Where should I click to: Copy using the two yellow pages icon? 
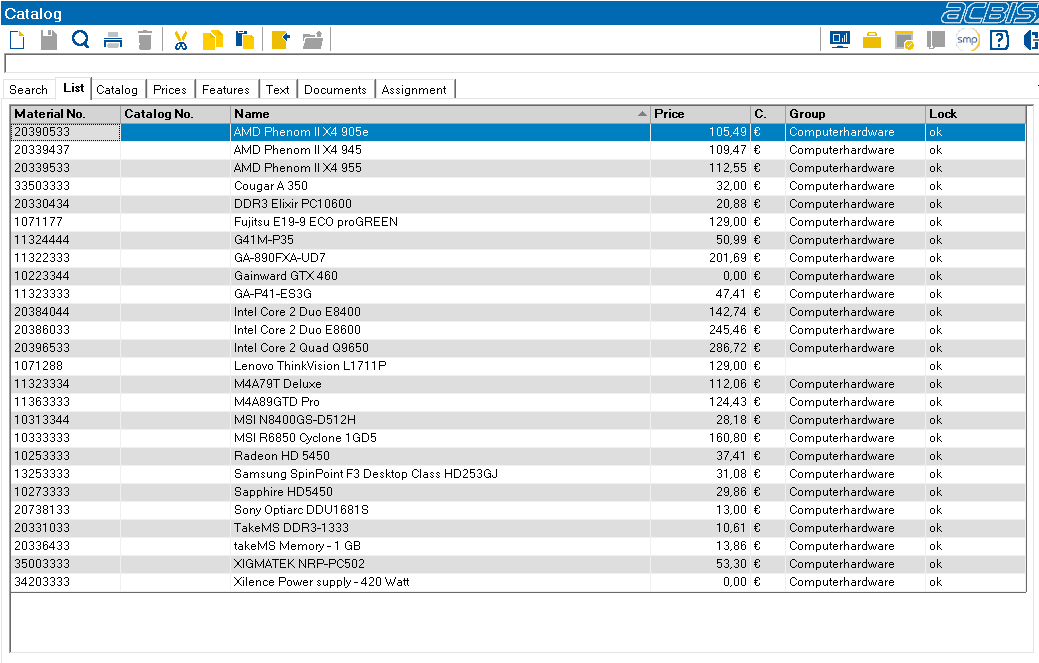(x=213, y=40)
